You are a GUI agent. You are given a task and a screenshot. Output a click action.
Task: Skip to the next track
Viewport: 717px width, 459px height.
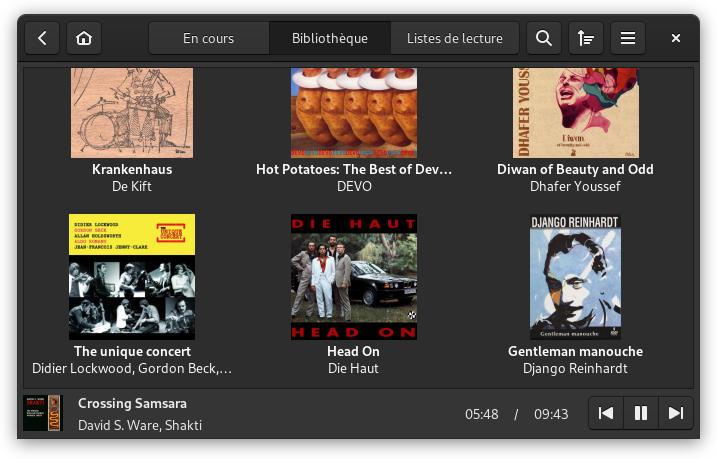click(x=676, y=413)
